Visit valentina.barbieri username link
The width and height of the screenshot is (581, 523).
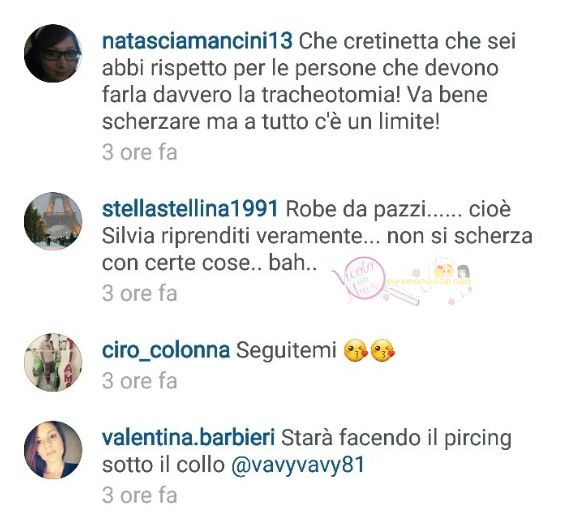tap(188, 438)
